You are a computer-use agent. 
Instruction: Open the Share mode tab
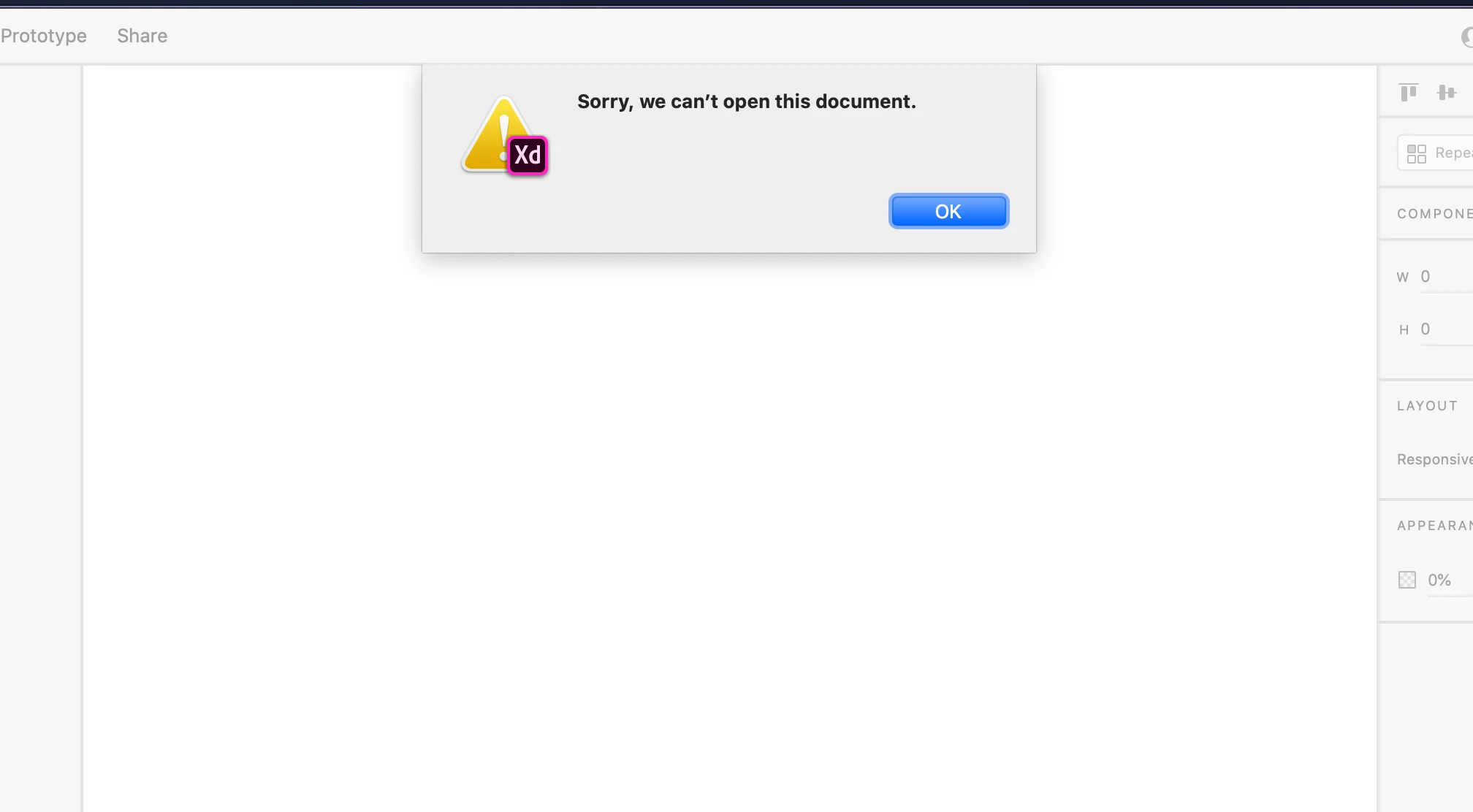click(x=142, y=36)
